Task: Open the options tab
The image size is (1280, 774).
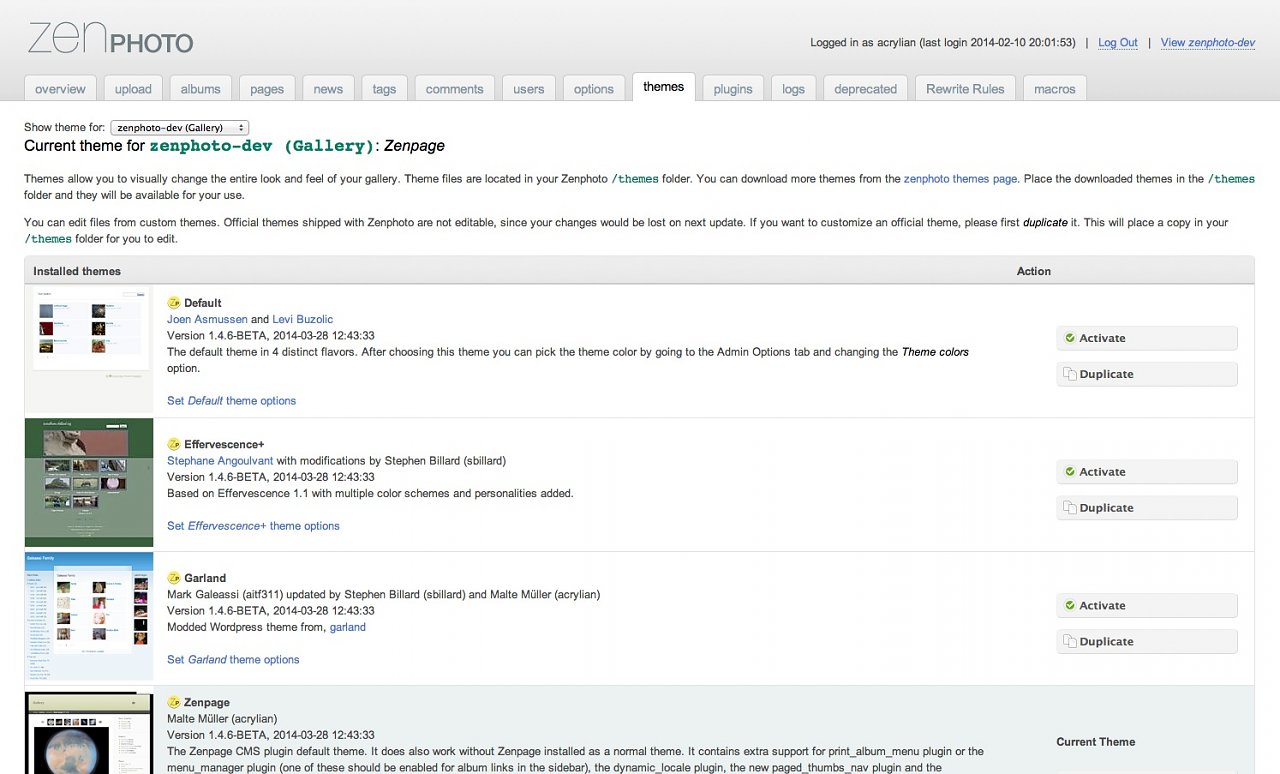Action: (593, 89)
